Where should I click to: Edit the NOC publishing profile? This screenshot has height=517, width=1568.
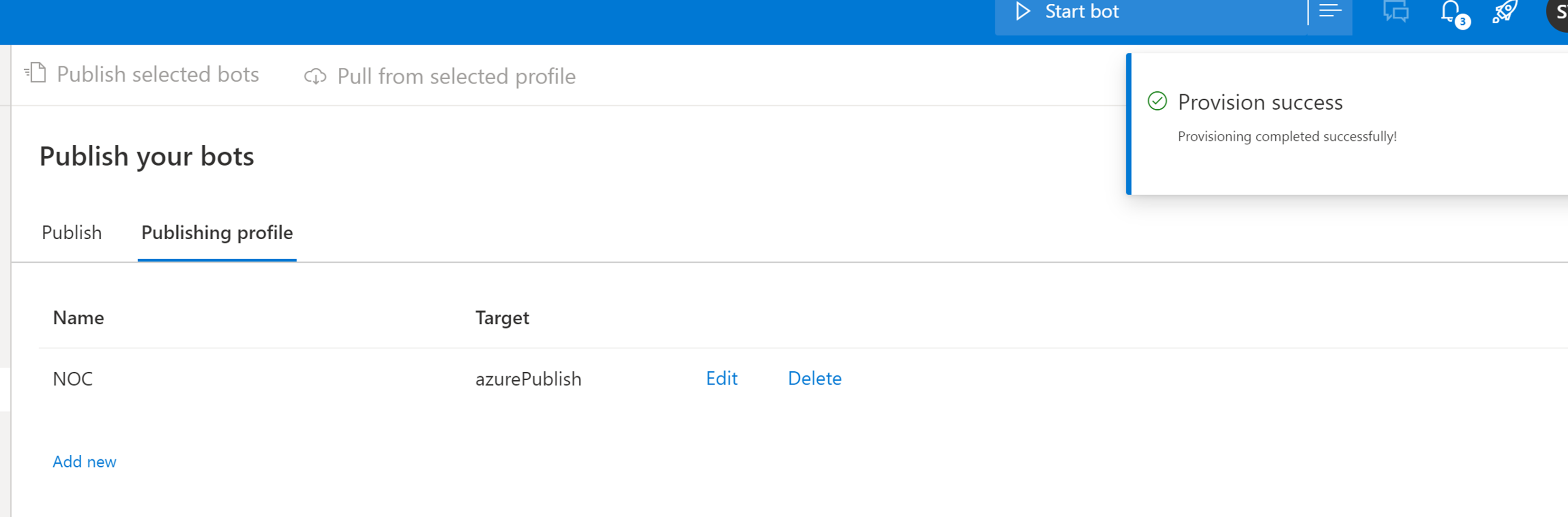tap(721, 378)
